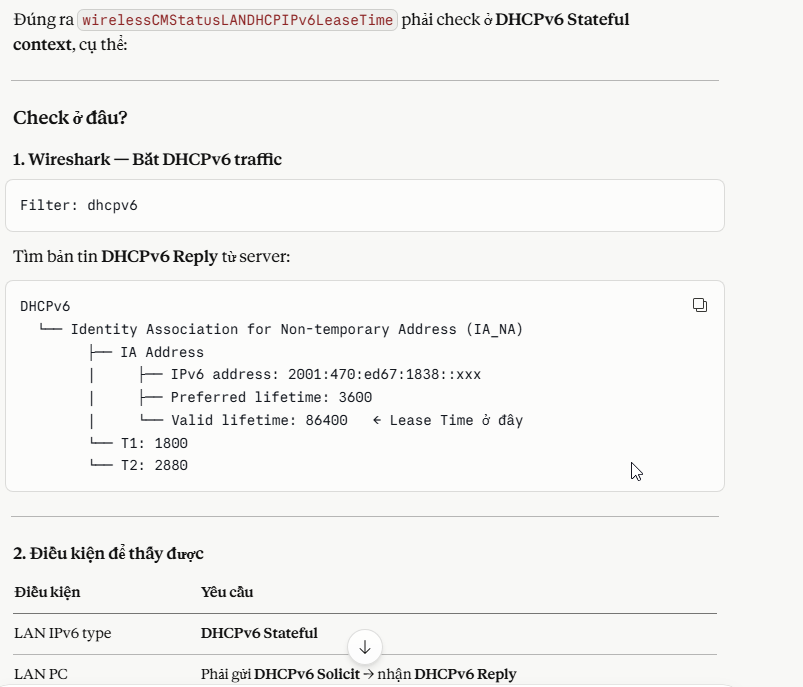Click the 'Yêu cầu' table column header

[x=227, y=592]
